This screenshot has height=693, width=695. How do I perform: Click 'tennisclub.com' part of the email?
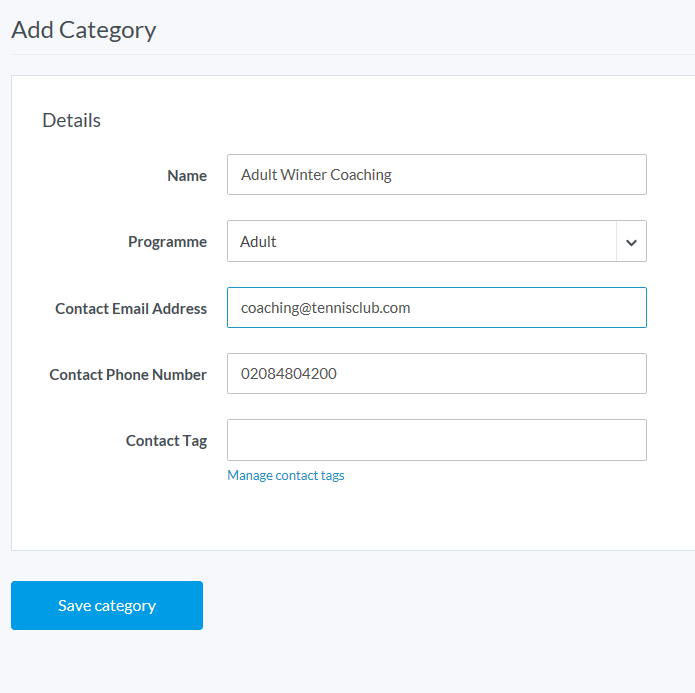coord(361,308)
